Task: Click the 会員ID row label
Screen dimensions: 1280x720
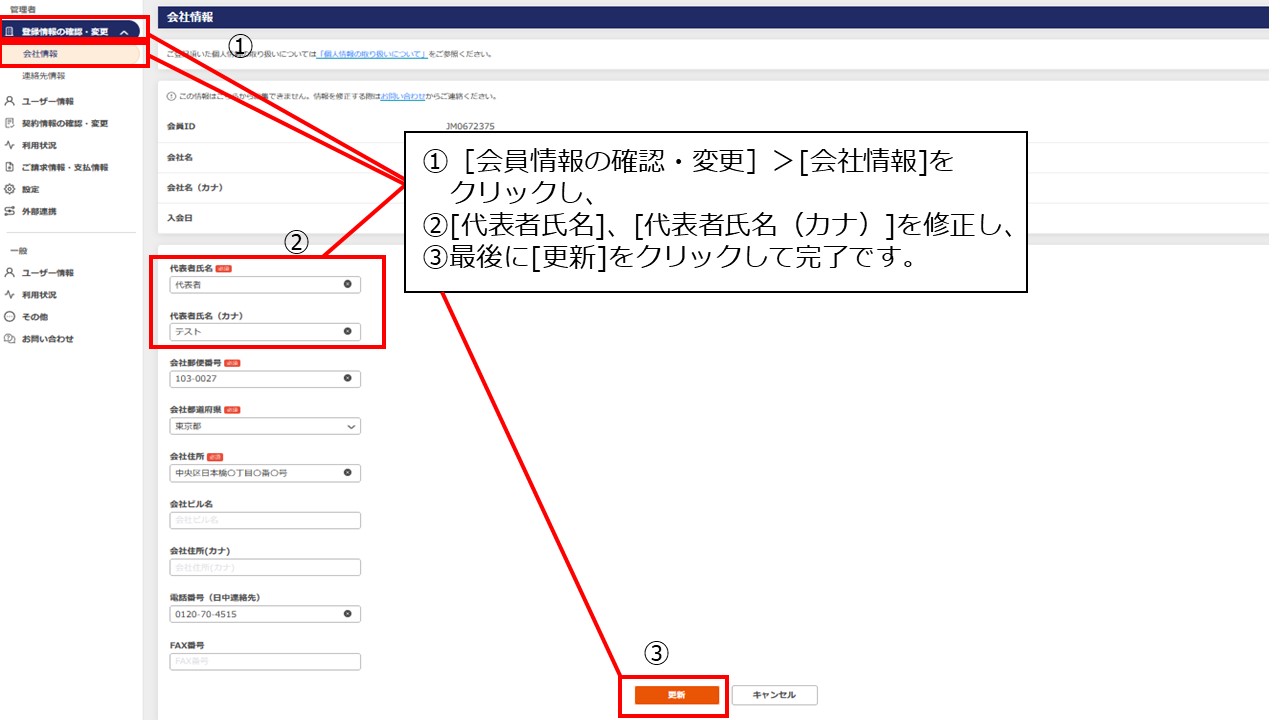Action: (x=181, y=127)
